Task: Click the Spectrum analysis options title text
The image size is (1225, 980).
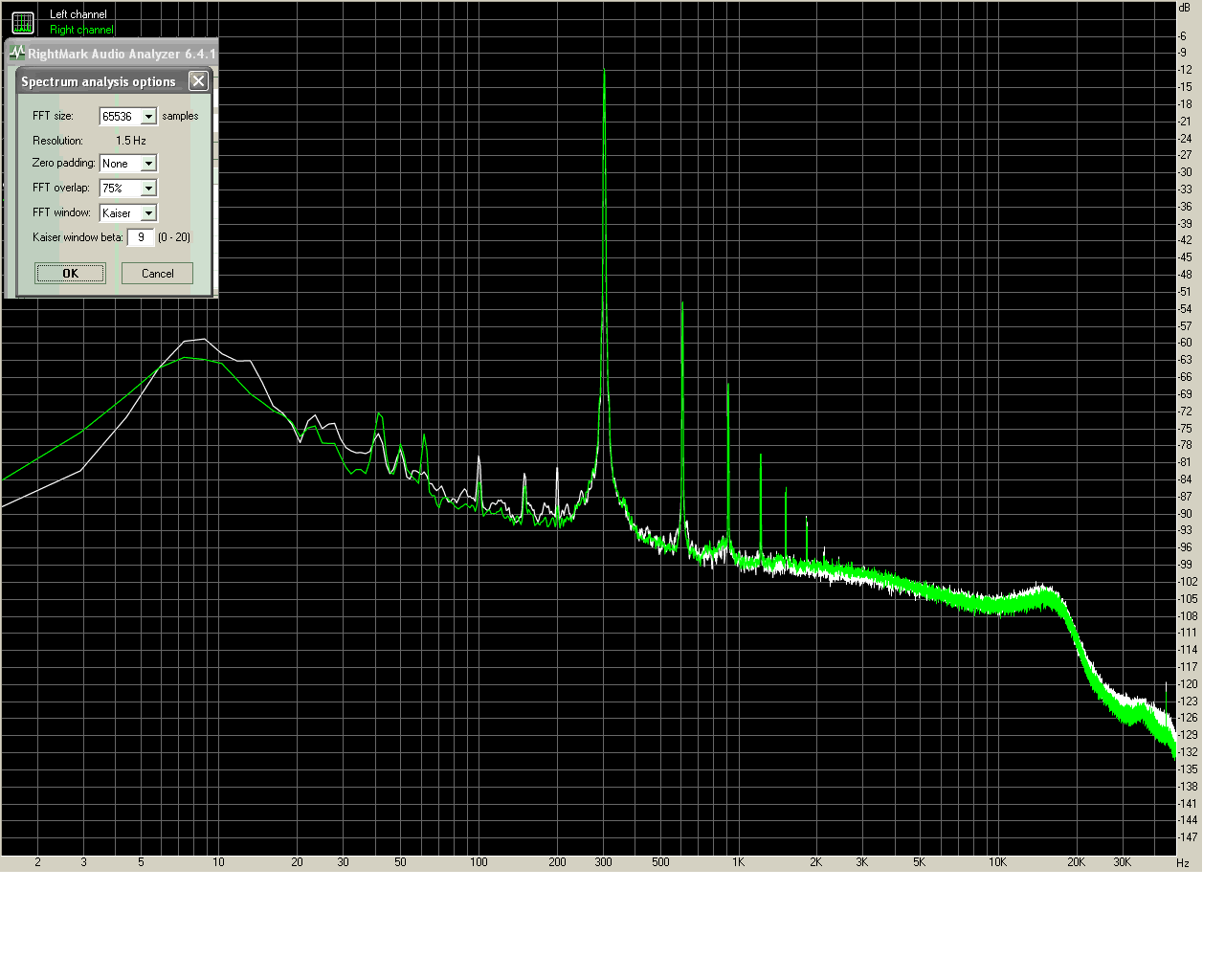Action: (x=99, y=81)
